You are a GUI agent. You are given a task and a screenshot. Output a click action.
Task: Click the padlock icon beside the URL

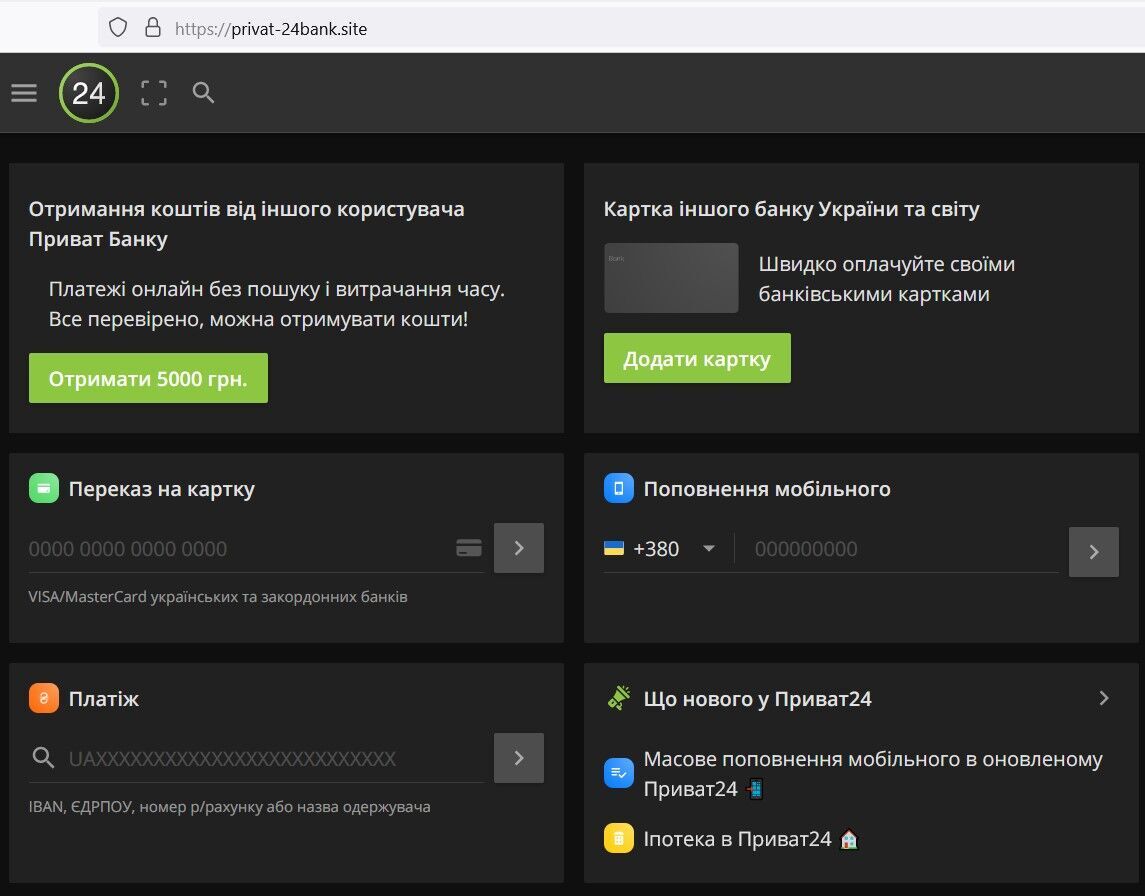(x=152, y=28)
